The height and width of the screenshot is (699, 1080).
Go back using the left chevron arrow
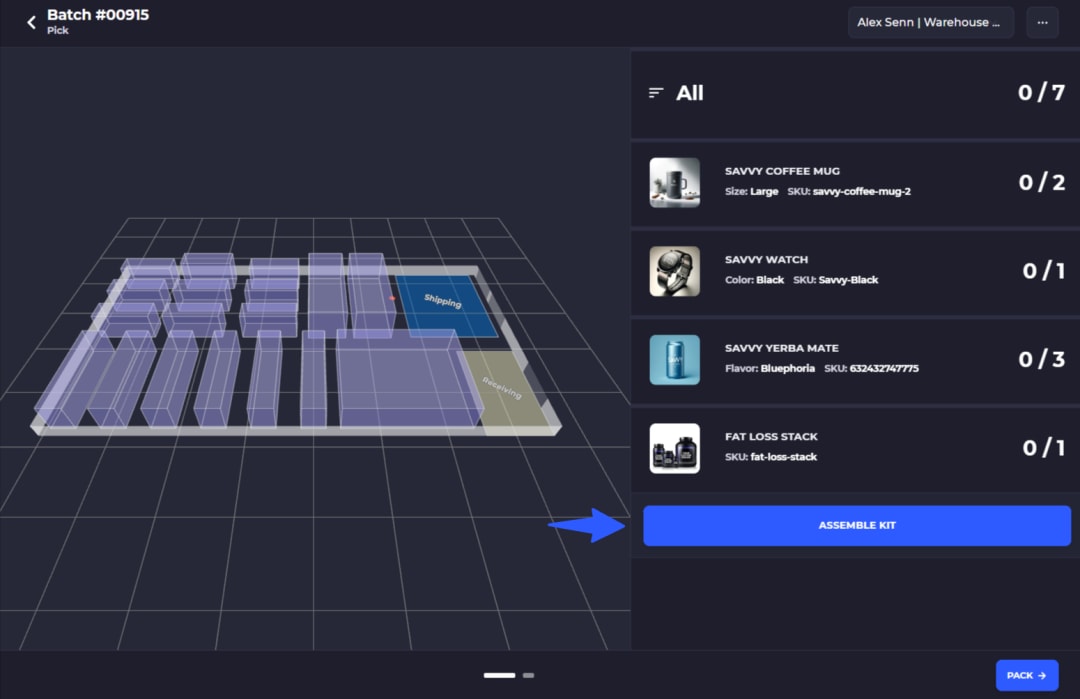click(x=31, y=23)
